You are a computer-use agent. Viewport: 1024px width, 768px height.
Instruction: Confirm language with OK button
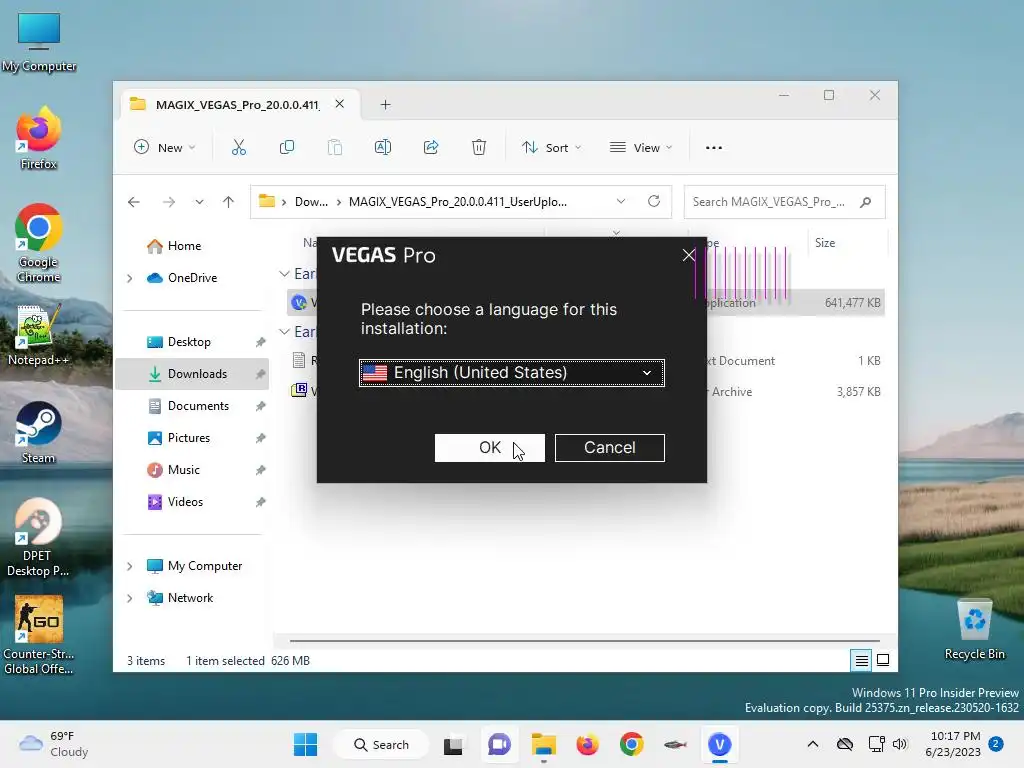[x=489, y=447]
